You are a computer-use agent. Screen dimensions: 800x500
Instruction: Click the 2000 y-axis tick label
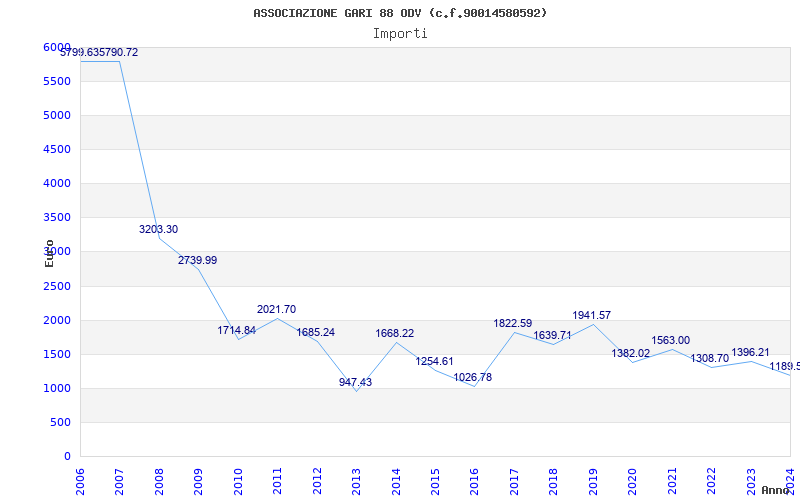click(57, 320)
